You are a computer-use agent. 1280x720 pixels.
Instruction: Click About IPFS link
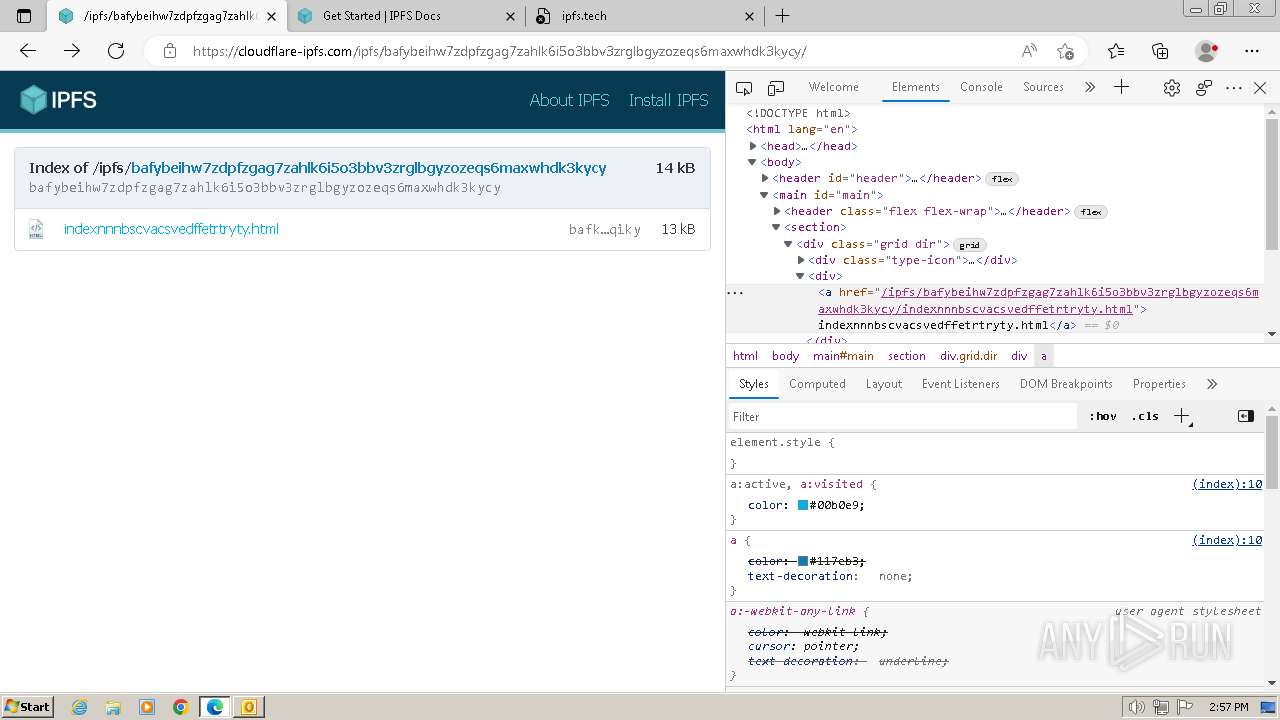(x=569, y=100)
